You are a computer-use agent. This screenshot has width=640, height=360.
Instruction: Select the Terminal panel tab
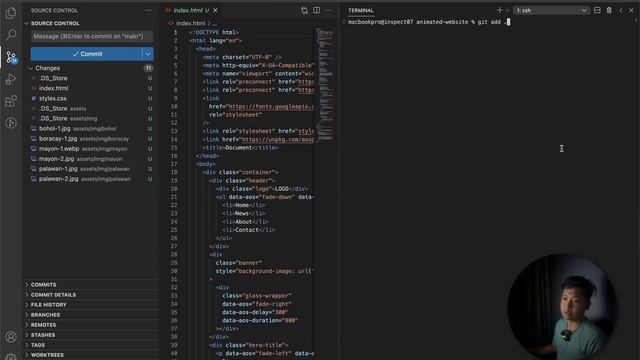pos(361,11)
